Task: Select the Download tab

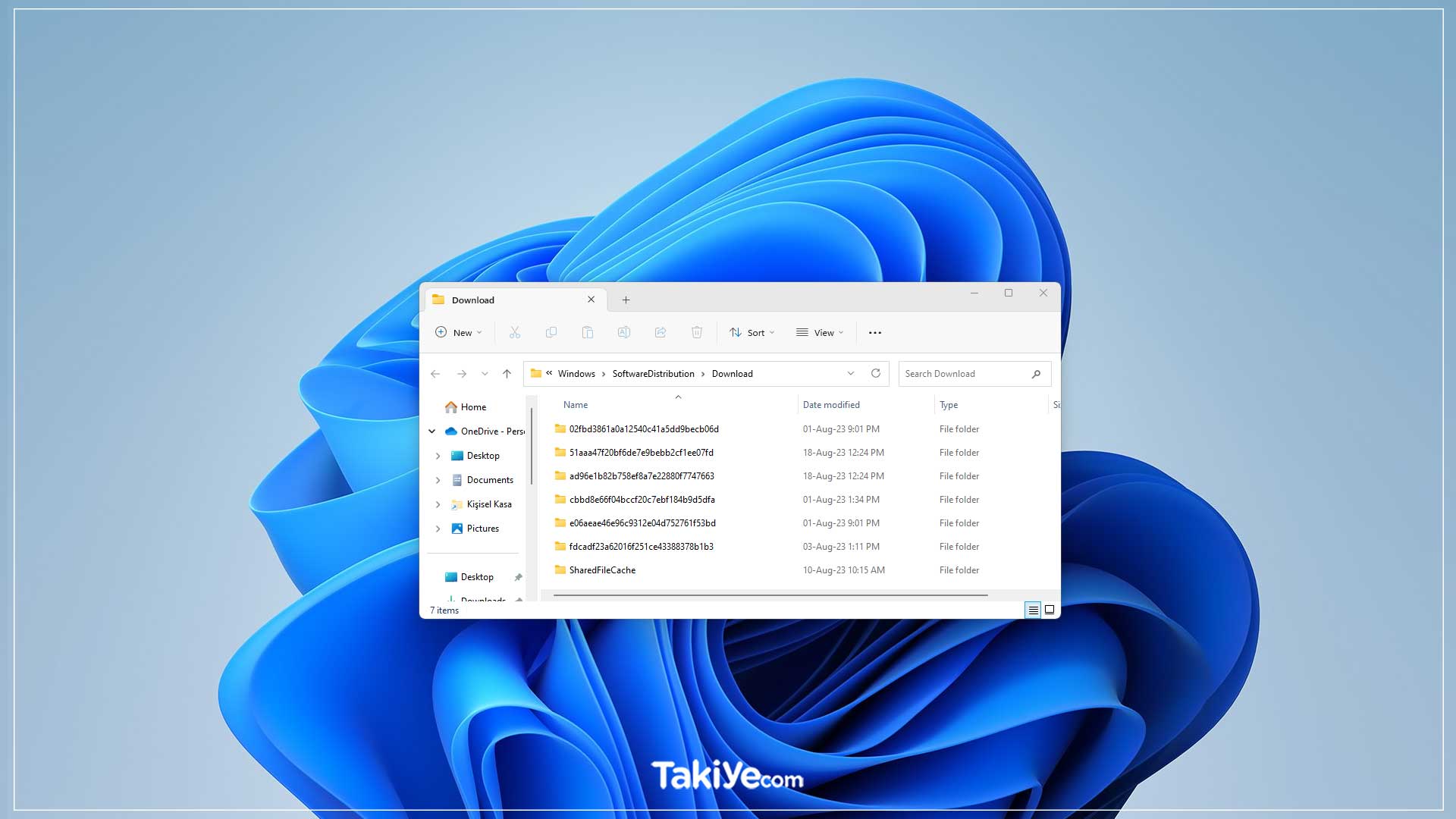Action: pyautogui.click(x=516, y=300)
